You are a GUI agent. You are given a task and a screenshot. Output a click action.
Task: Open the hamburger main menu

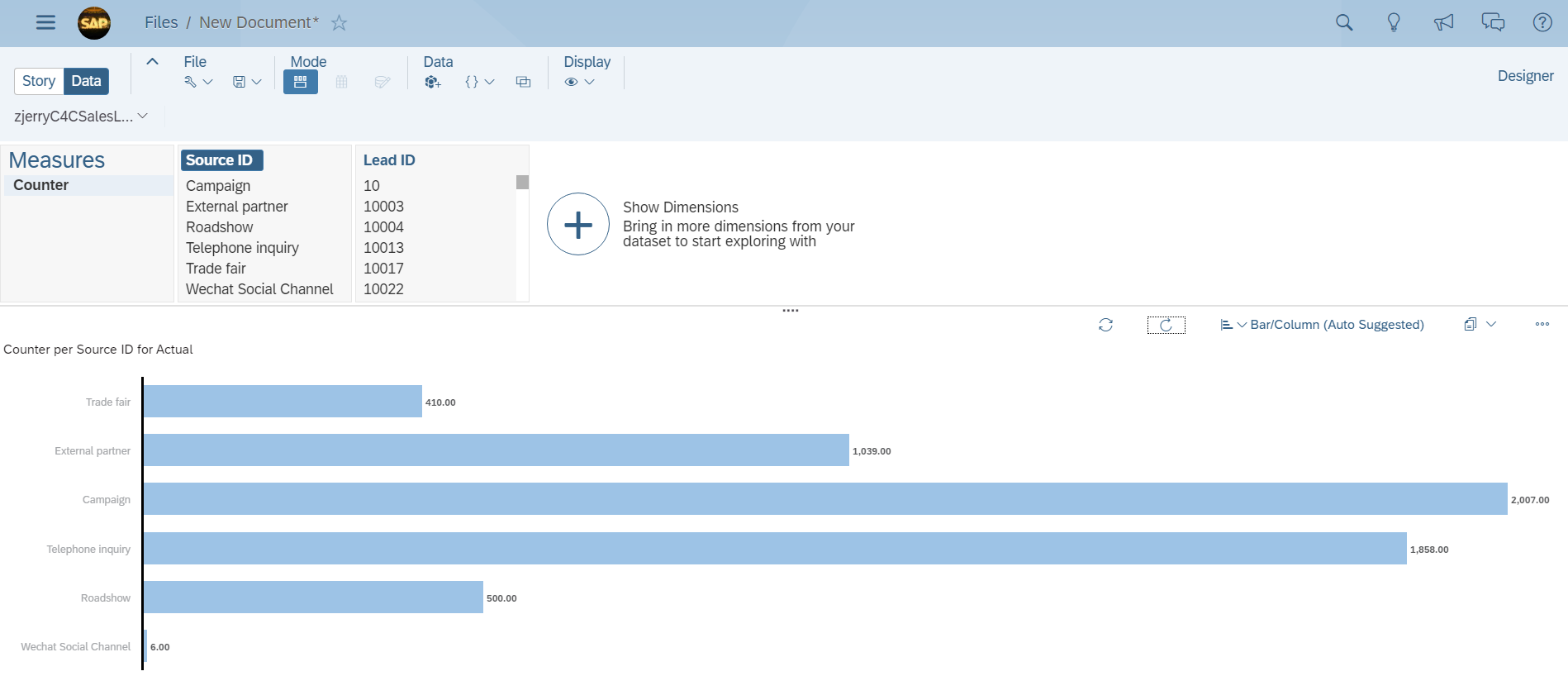[x=45, y=22]
